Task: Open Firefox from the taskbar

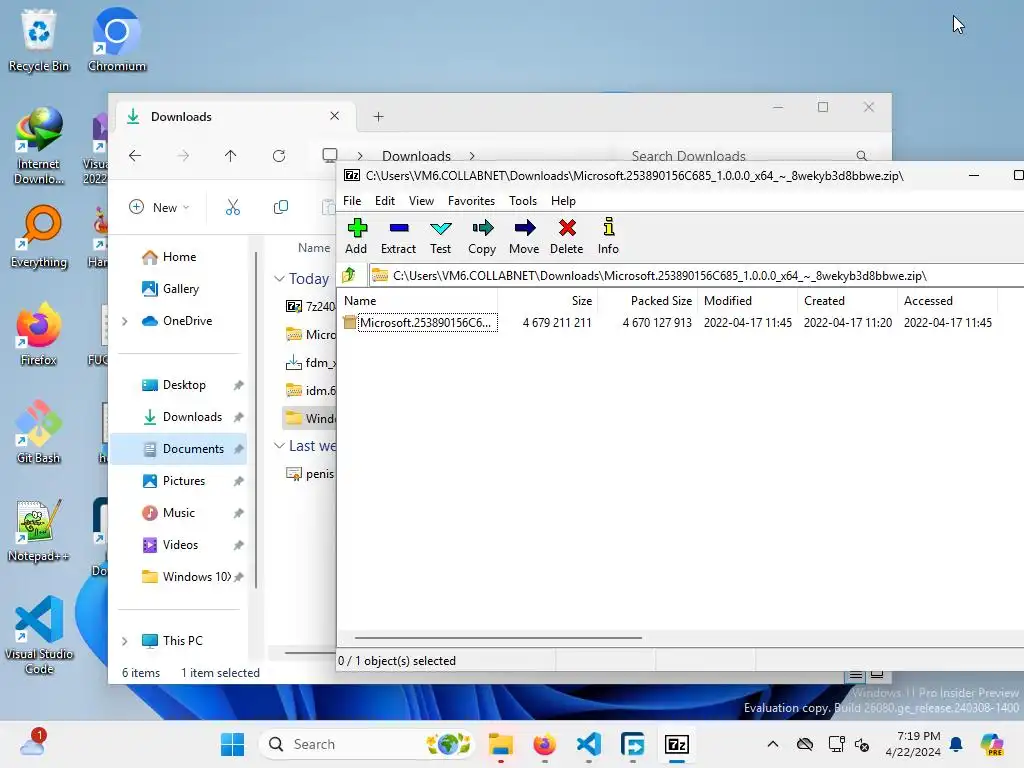Action: coord(545,744)
